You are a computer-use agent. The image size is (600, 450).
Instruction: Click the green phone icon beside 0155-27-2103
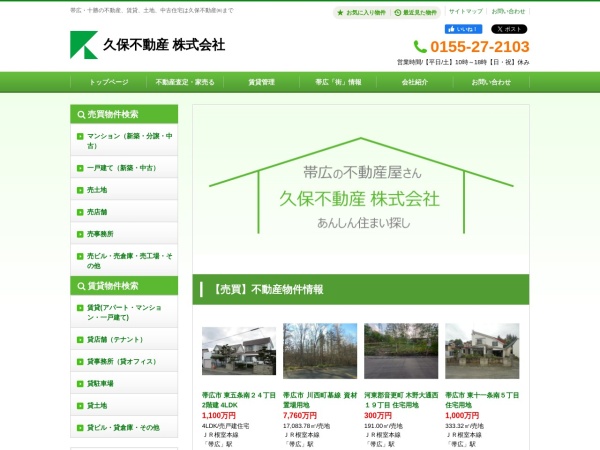[420, 47]
